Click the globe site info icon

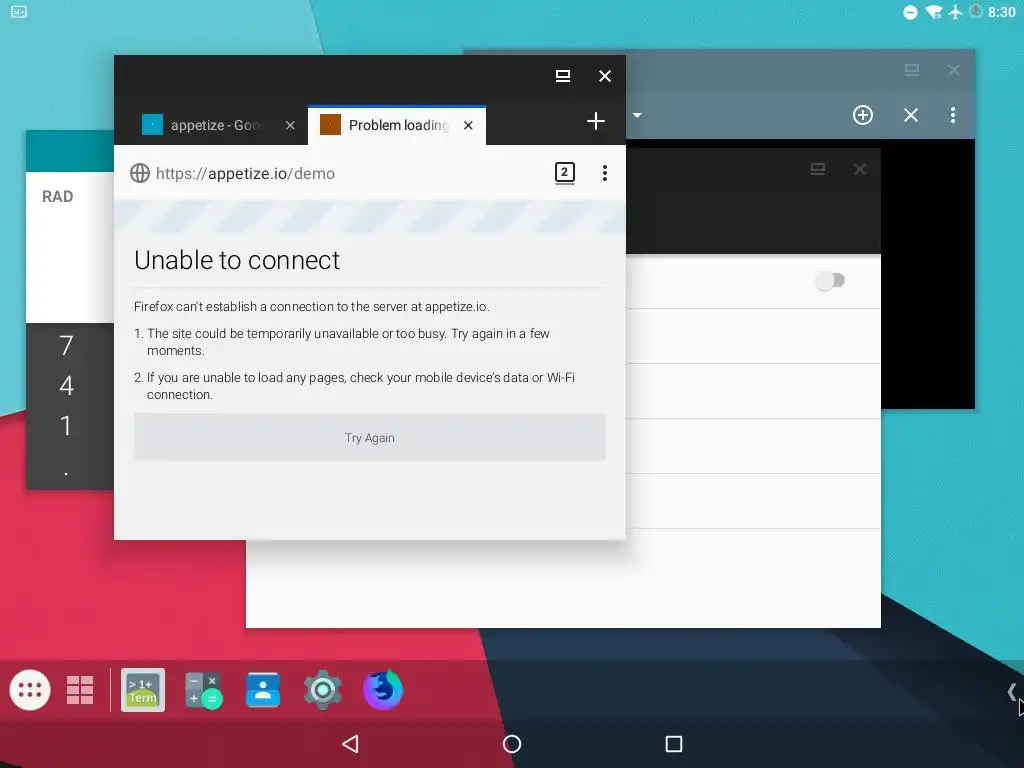coord(140,173)
